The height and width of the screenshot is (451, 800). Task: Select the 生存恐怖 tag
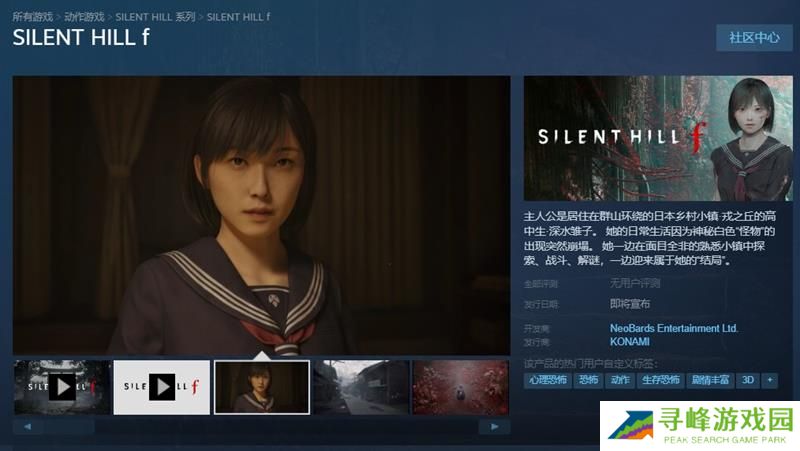661,380
